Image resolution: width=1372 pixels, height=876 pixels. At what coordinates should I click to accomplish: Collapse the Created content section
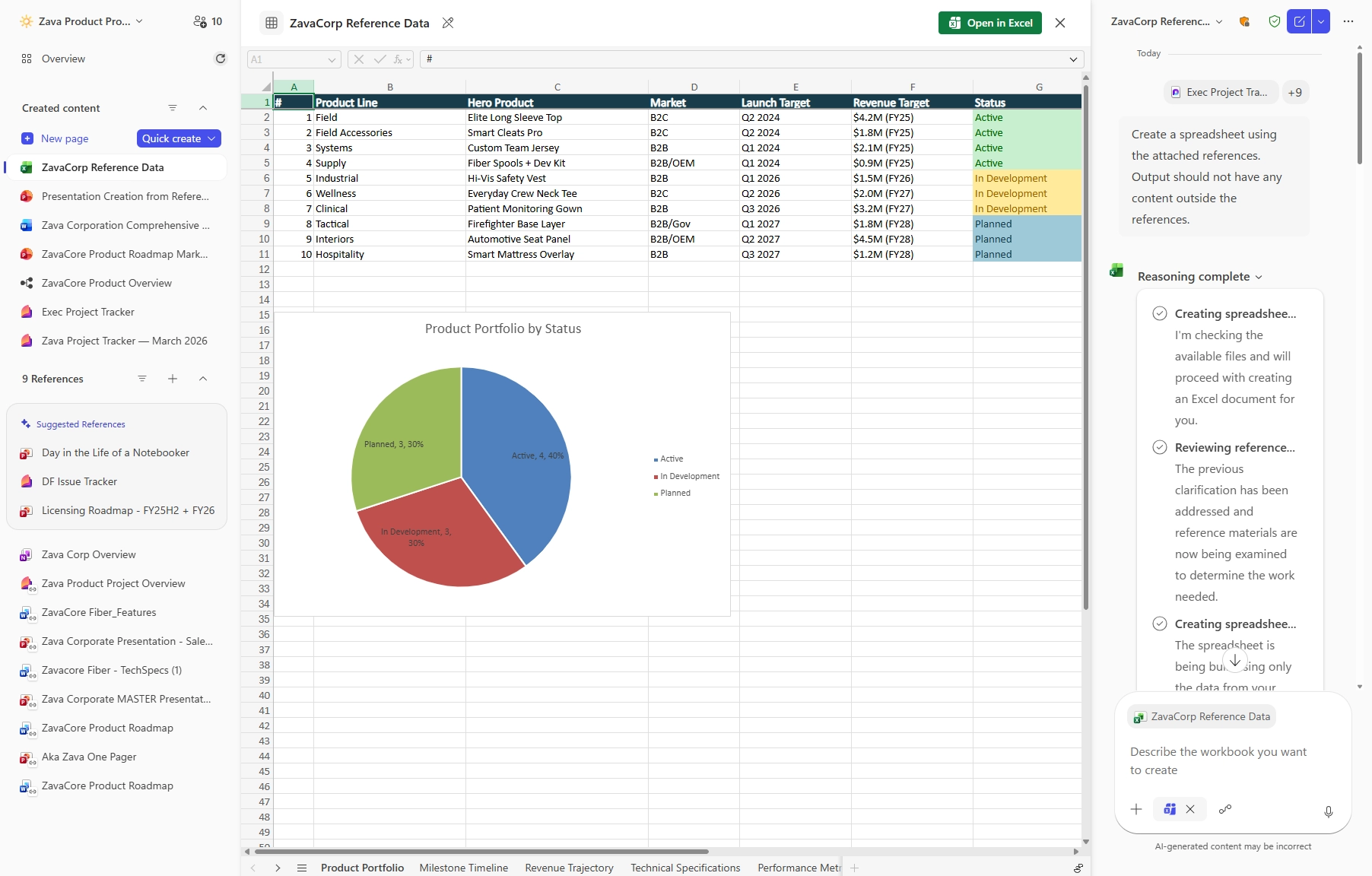(203, 108)
